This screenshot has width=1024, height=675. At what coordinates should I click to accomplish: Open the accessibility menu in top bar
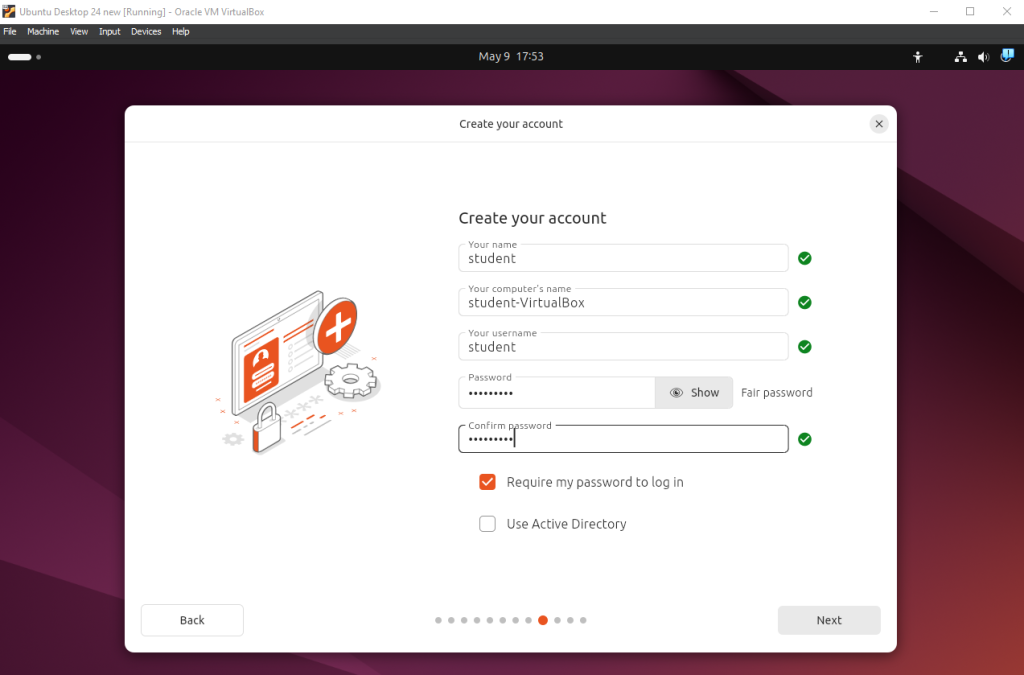918,57
